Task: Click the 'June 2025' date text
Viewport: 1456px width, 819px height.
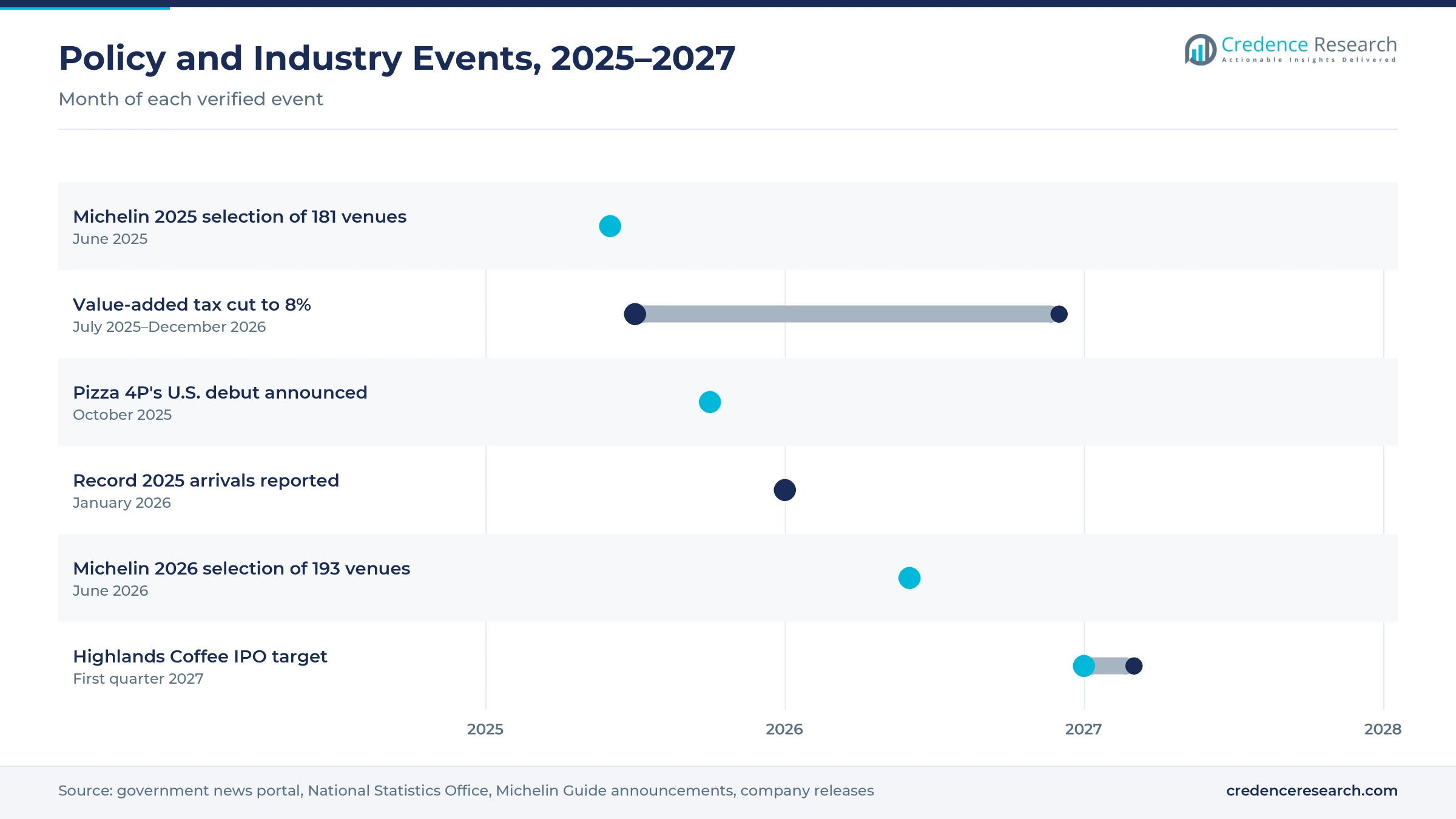Action: click(110, 239)
